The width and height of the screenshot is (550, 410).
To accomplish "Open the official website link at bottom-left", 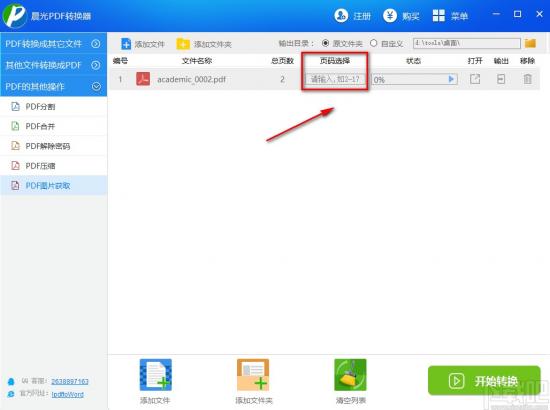I will coord(68,394).
